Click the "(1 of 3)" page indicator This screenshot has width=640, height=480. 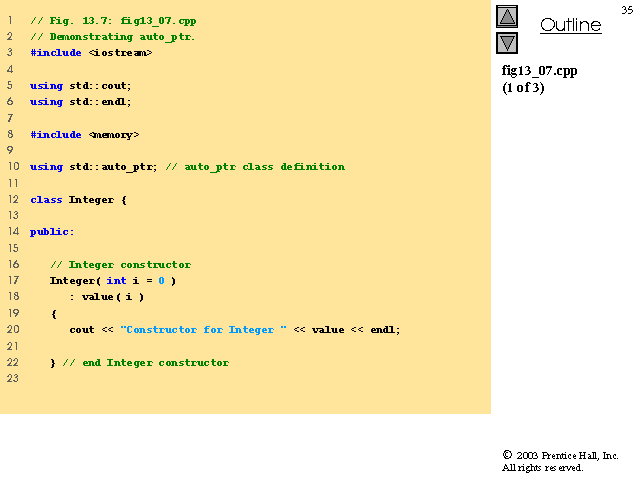[523, 87]
